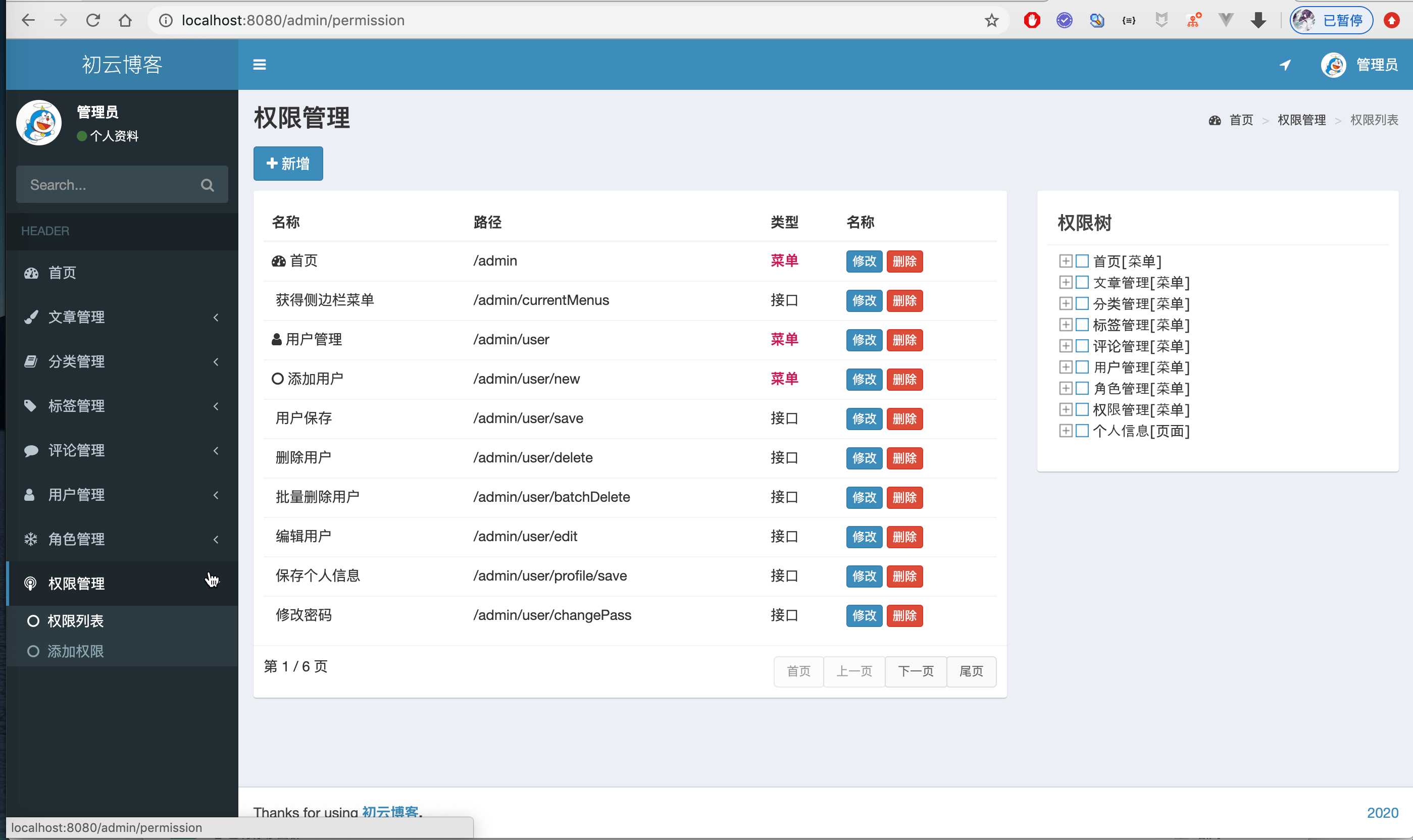Bookmark this page with the star icon
1413x840 pixels.
coord(991,21)
